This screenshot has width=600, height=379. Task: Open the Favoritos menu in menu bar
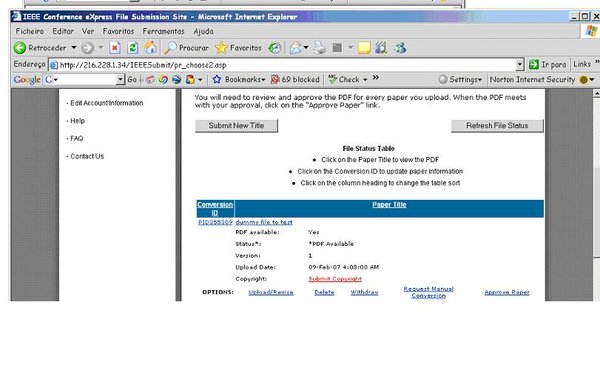[118, 31]
